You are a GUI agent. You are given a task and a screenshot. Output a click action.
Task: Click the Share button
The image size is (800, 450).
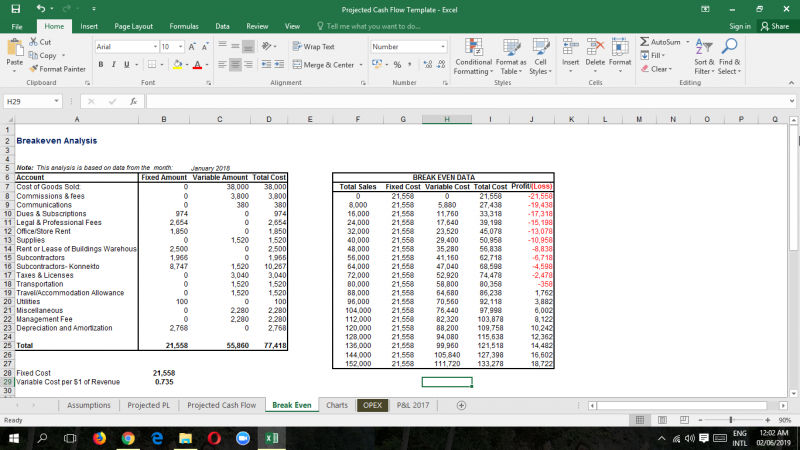[774, 26]
